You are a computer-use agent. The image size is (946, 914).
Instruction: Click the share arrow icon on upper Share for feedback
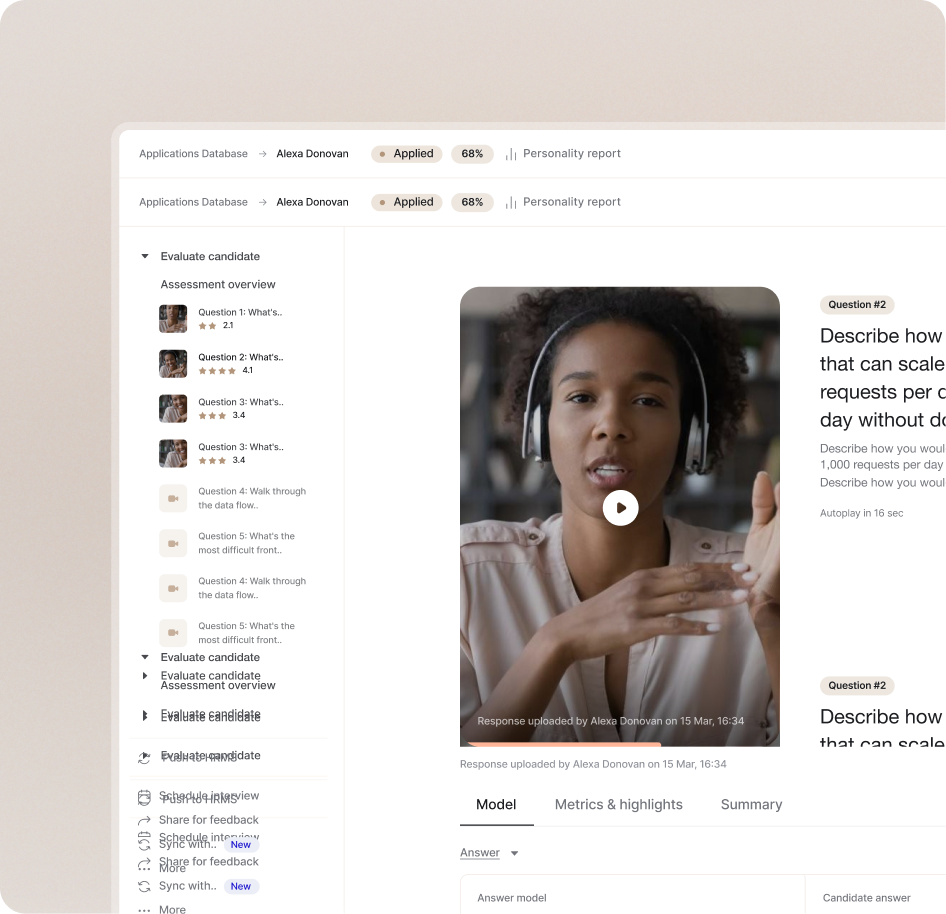(144, 820)
